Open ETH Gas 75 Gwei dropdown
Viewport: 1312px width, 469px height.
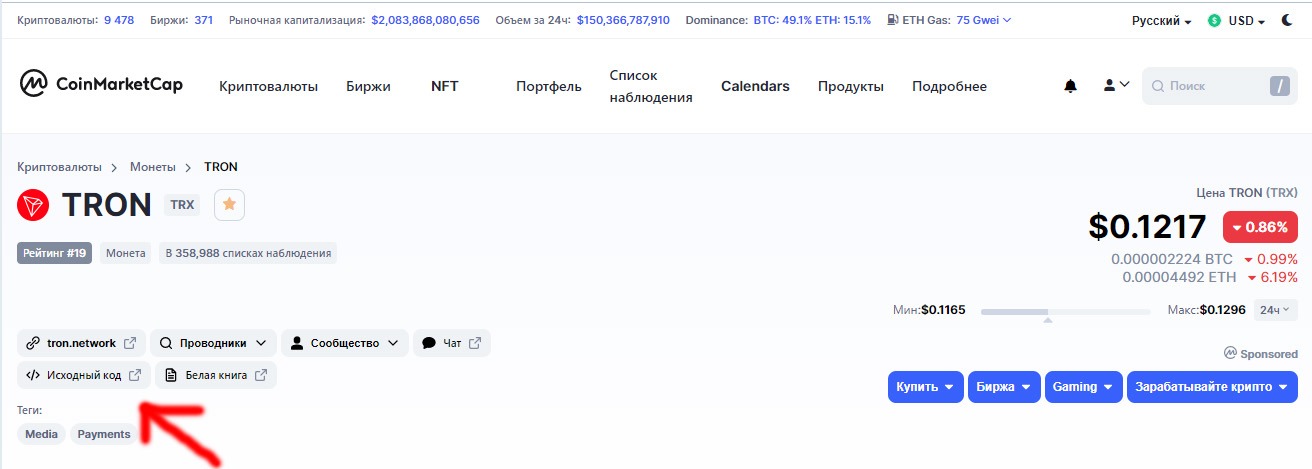[984, 20]
